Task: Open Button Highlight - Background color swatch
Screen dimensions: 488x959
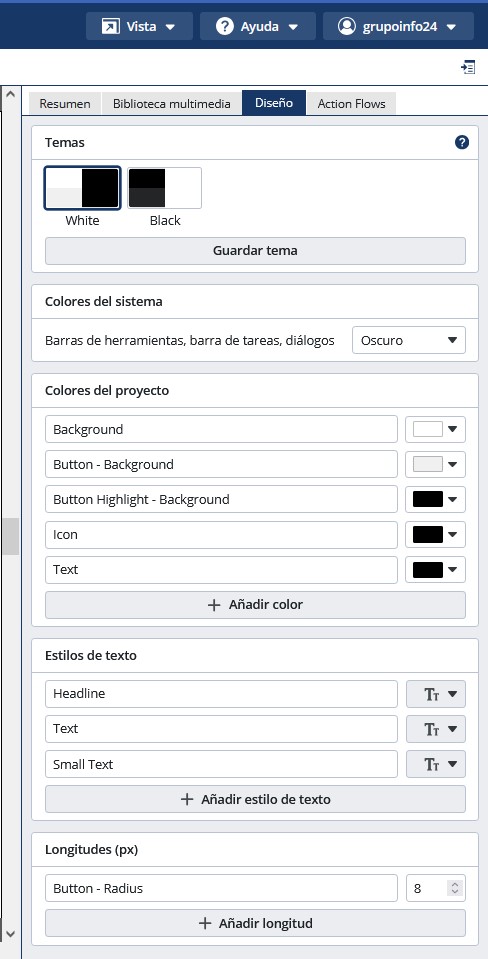Action: (x=435, y=499)
